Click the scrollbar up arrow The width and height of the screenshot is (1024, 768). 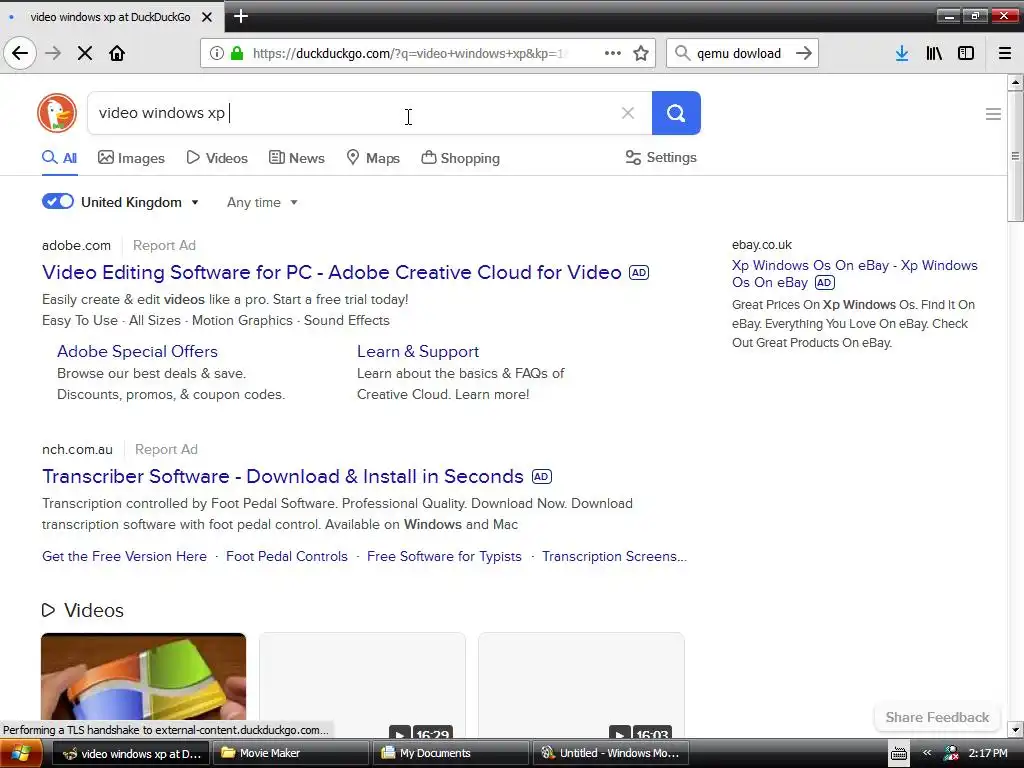(x=1015, y=82)
